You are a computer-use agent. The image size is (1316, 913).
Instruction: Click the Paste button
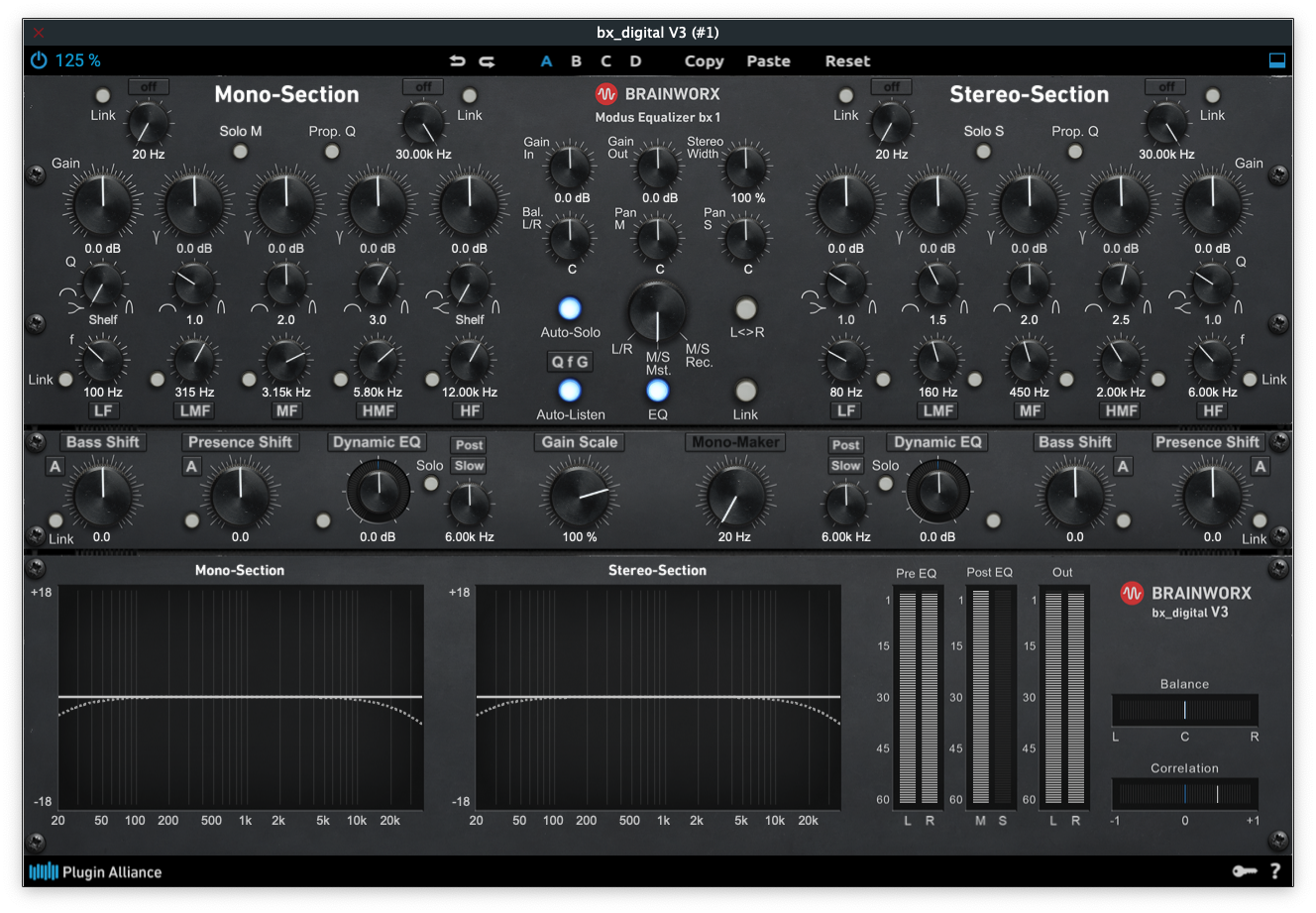point(768,60)
